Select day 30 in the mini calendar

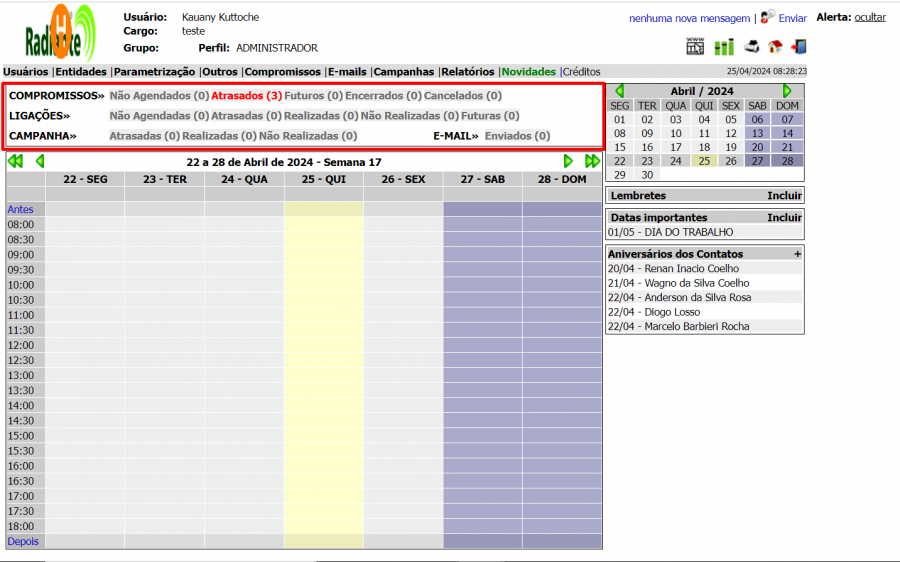point(648,175)
